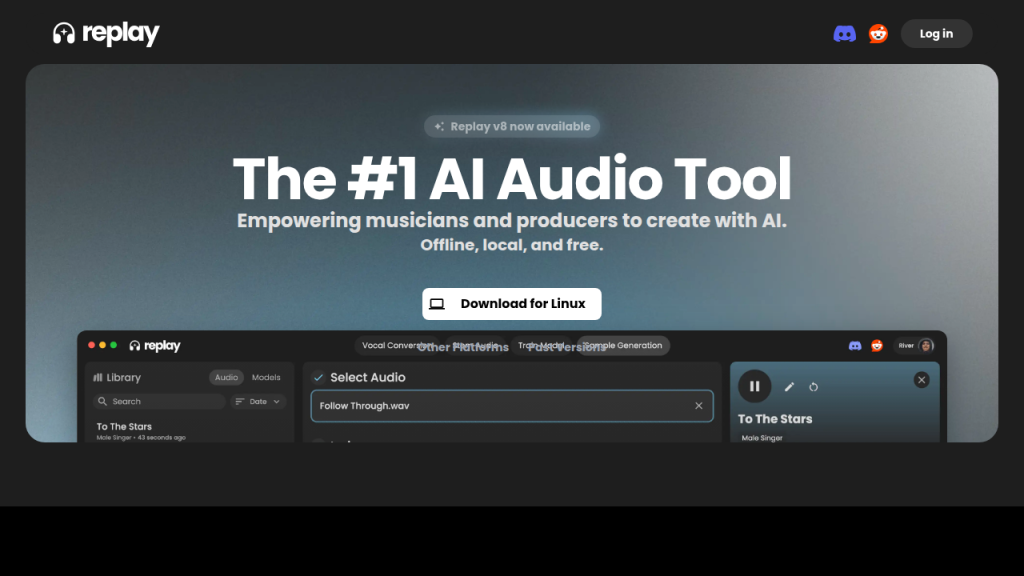Close the To The Stars player panel
Viewport: 1024px width, 576px height.
point(921,380)
